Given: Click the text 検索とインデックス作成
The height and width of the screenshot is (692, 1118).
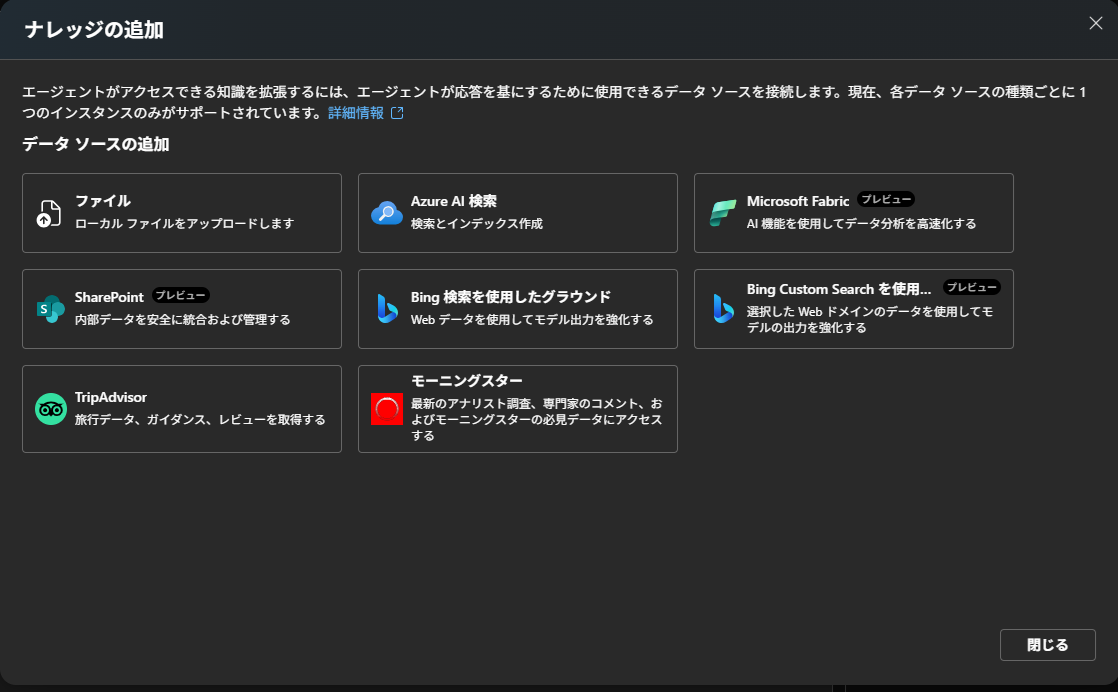Looking at the screenshot, I should point(476,224).
